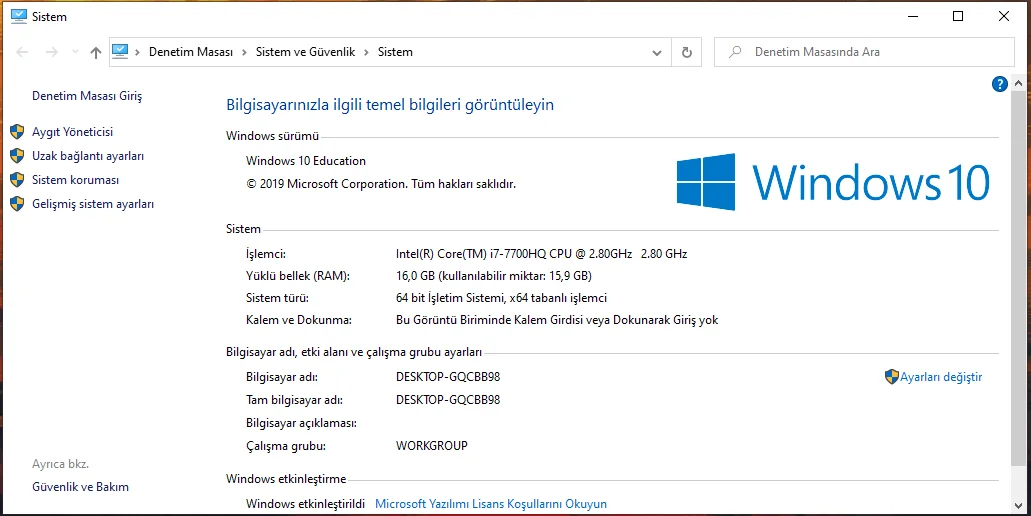Open Güvenlik ve Bakım link
The width and height of the screenshot is (1031, 516).
(x=80, y=487)
